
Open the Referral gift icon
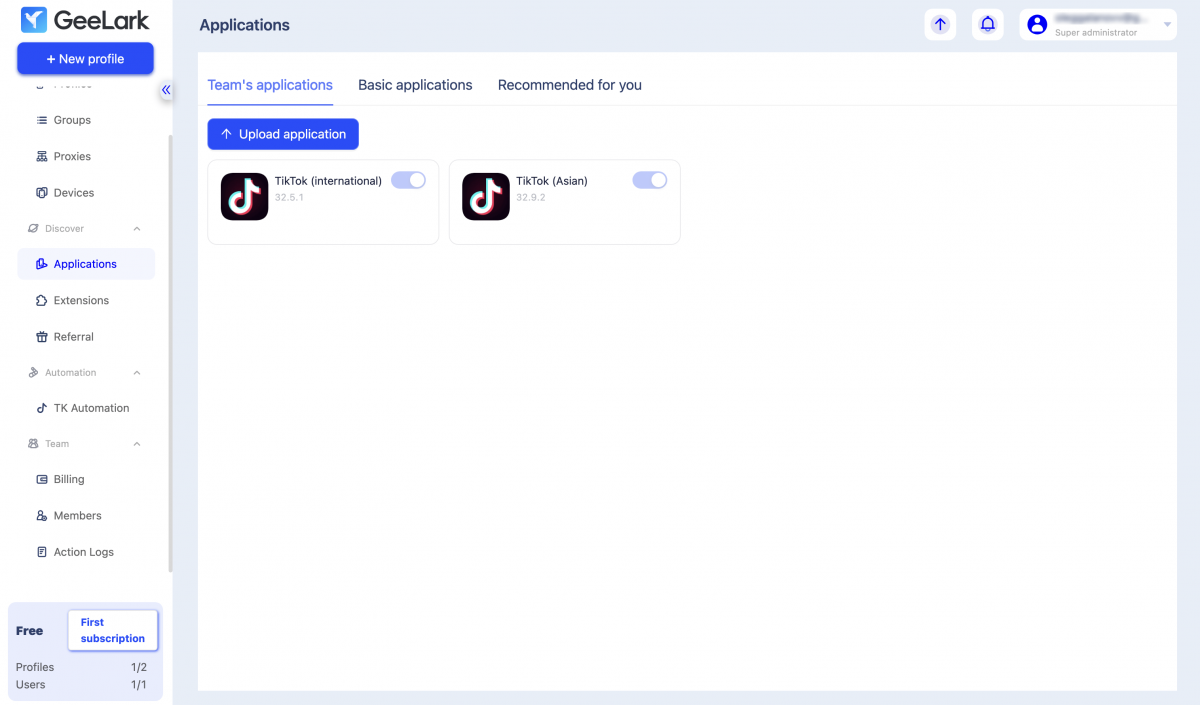pyautogui.click(x=42, y=337)
